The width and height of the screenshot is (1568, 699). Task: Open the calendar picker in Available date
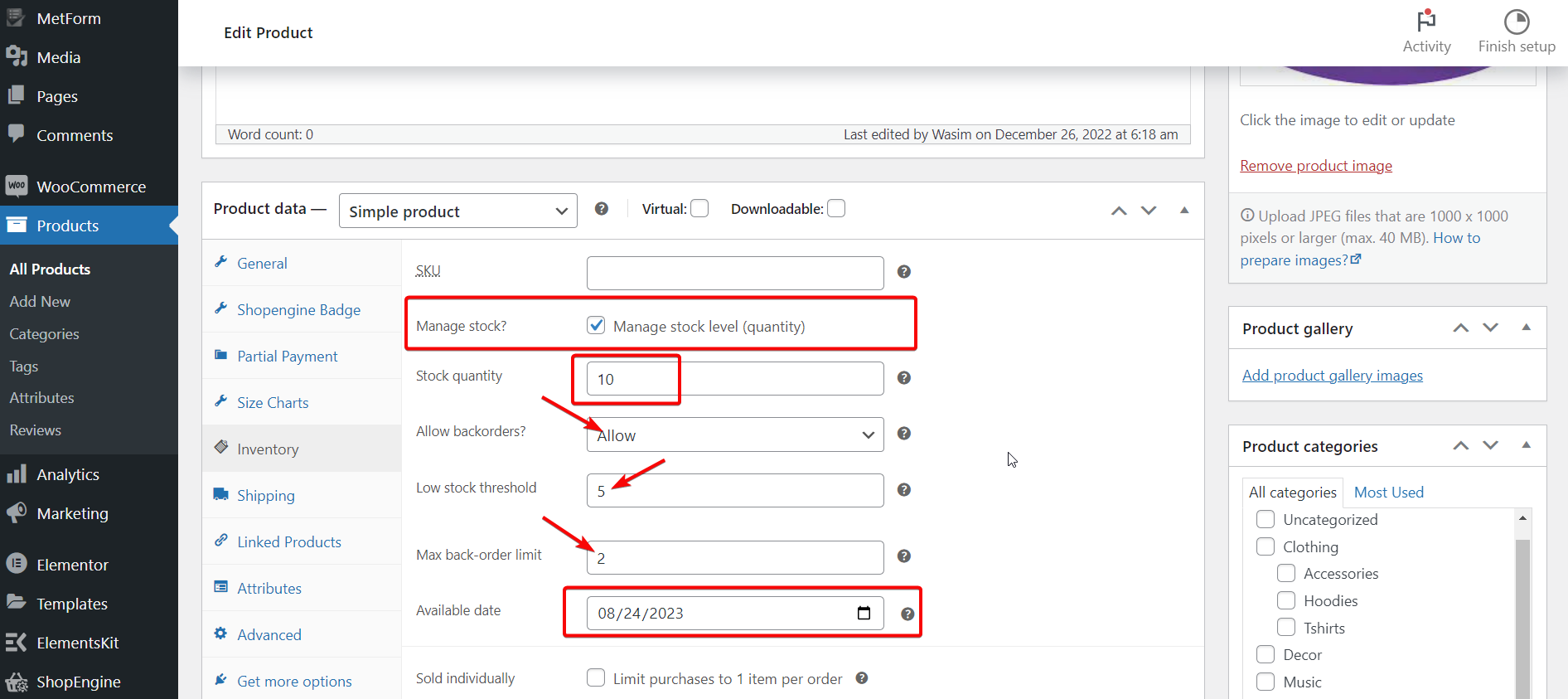[x=864, y=613]
